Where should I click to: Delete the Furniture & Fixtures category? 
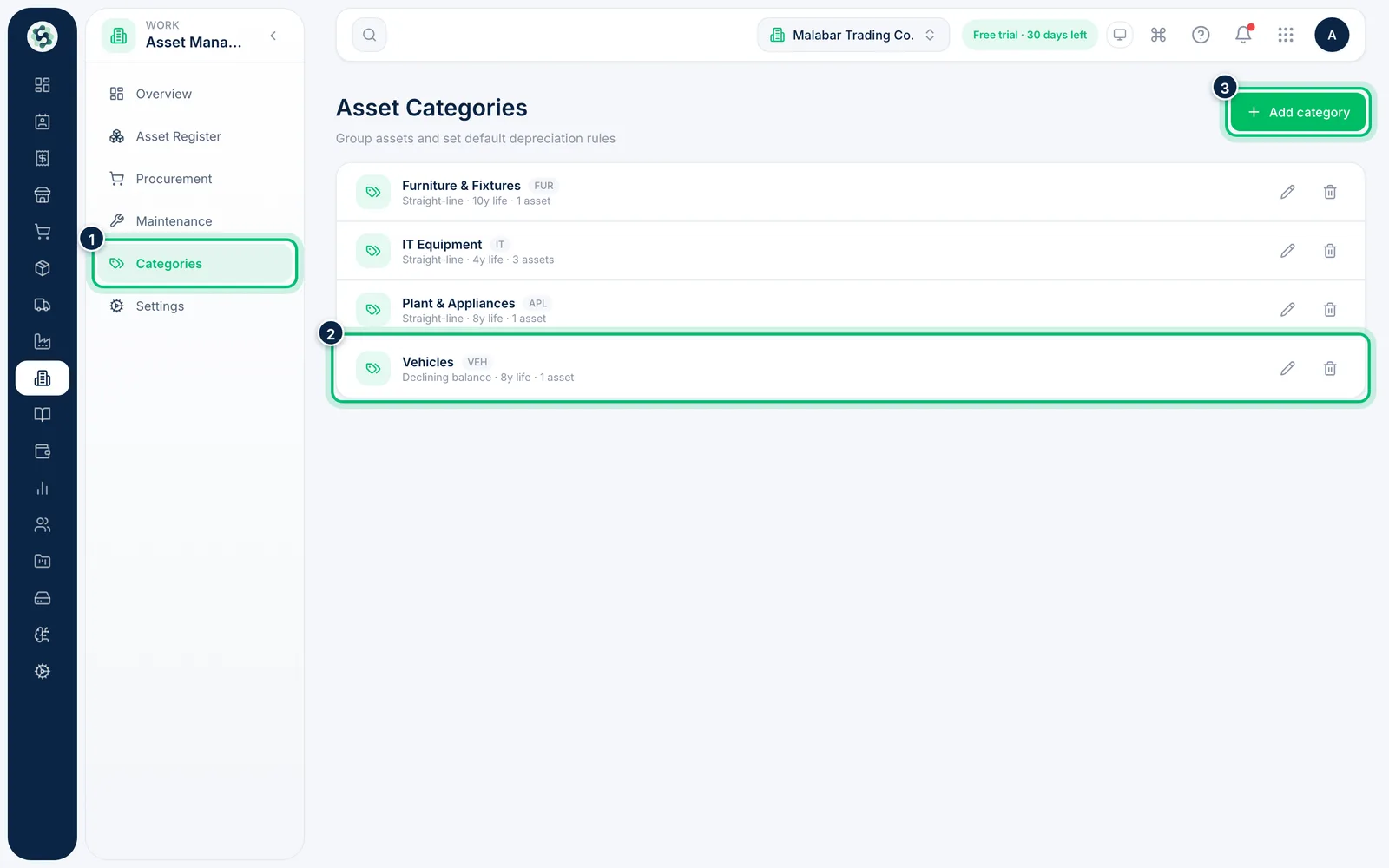(x=1330, y=192)
